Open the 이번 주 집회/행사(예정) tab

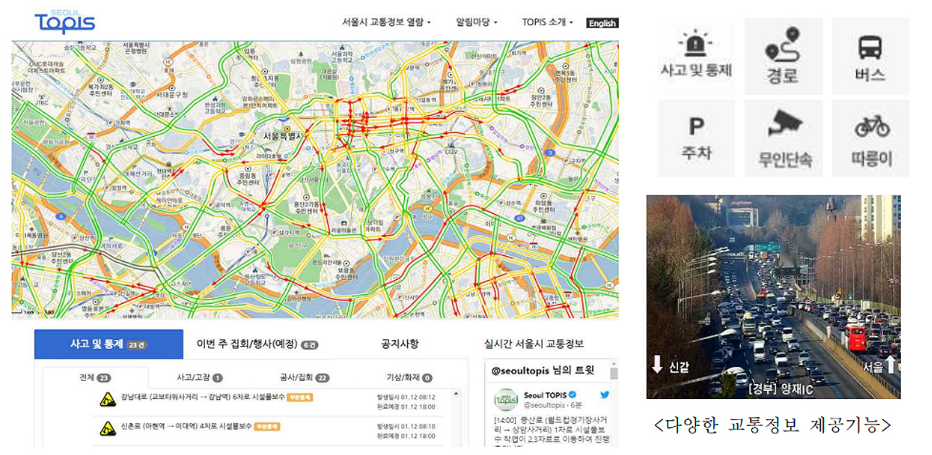257,344
